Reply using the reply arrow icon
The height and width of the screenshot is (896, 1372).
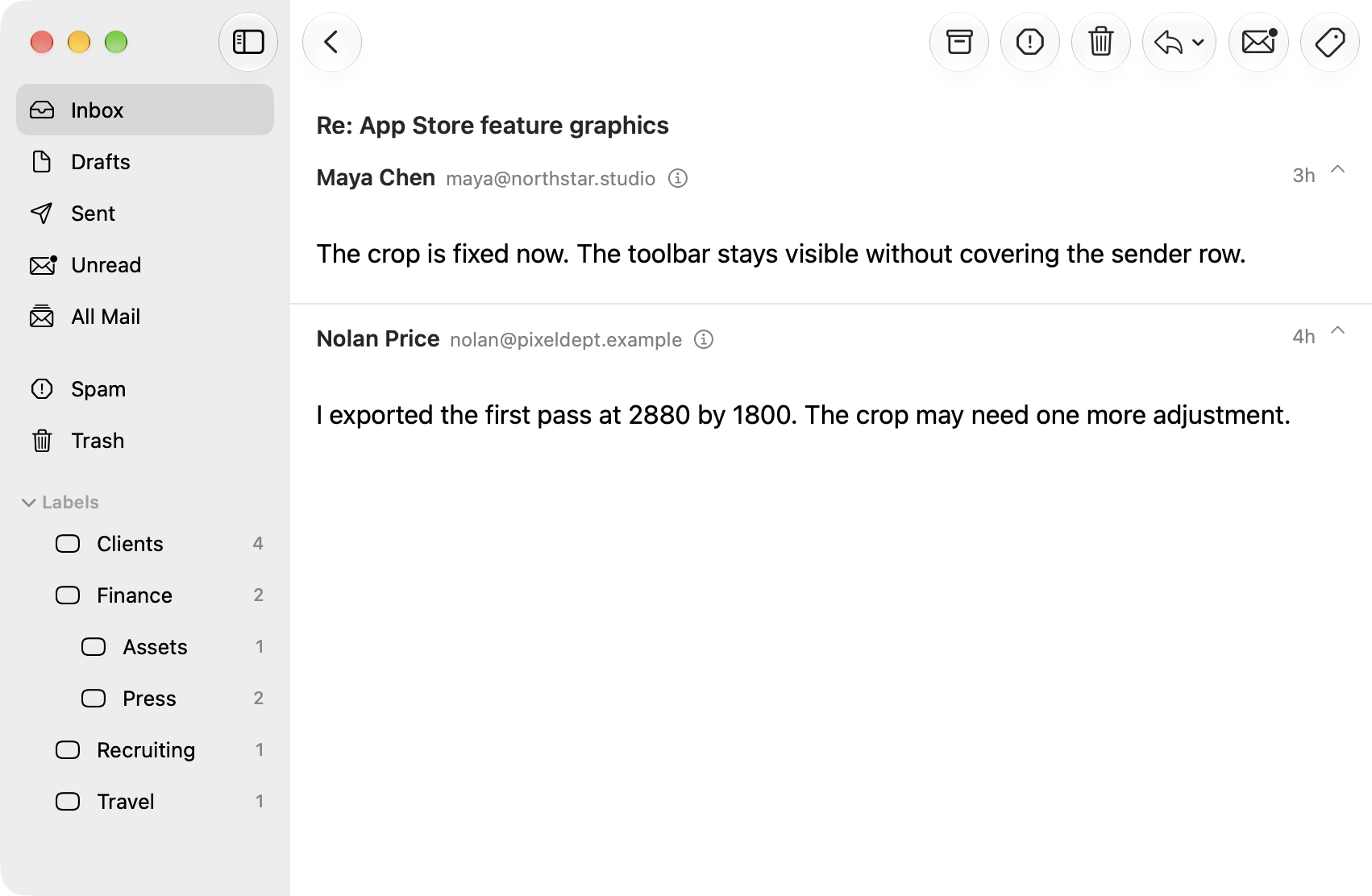tap(1168, 42)
